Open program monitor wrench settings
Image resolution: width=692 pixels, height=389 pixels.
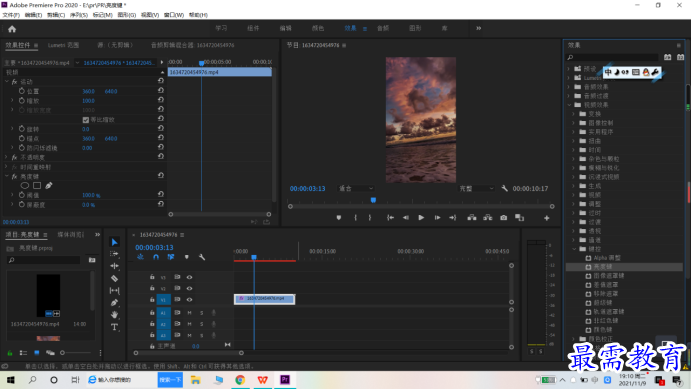504,189
